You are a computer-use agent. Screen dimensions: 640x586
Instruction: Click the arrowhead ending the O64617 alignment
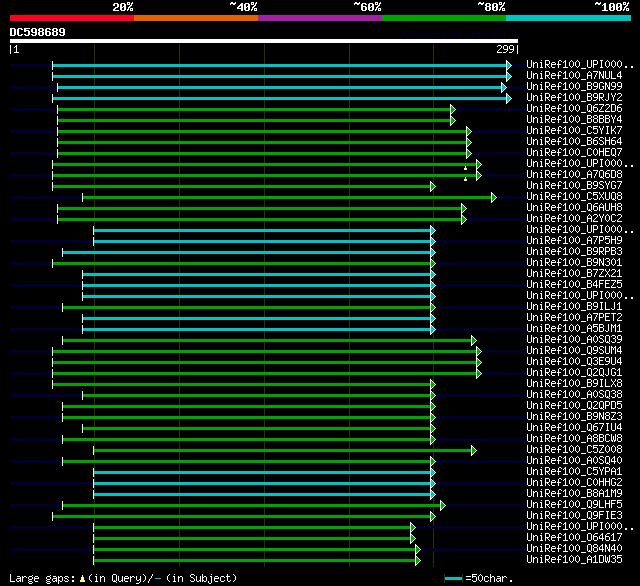tap(413, 538)
